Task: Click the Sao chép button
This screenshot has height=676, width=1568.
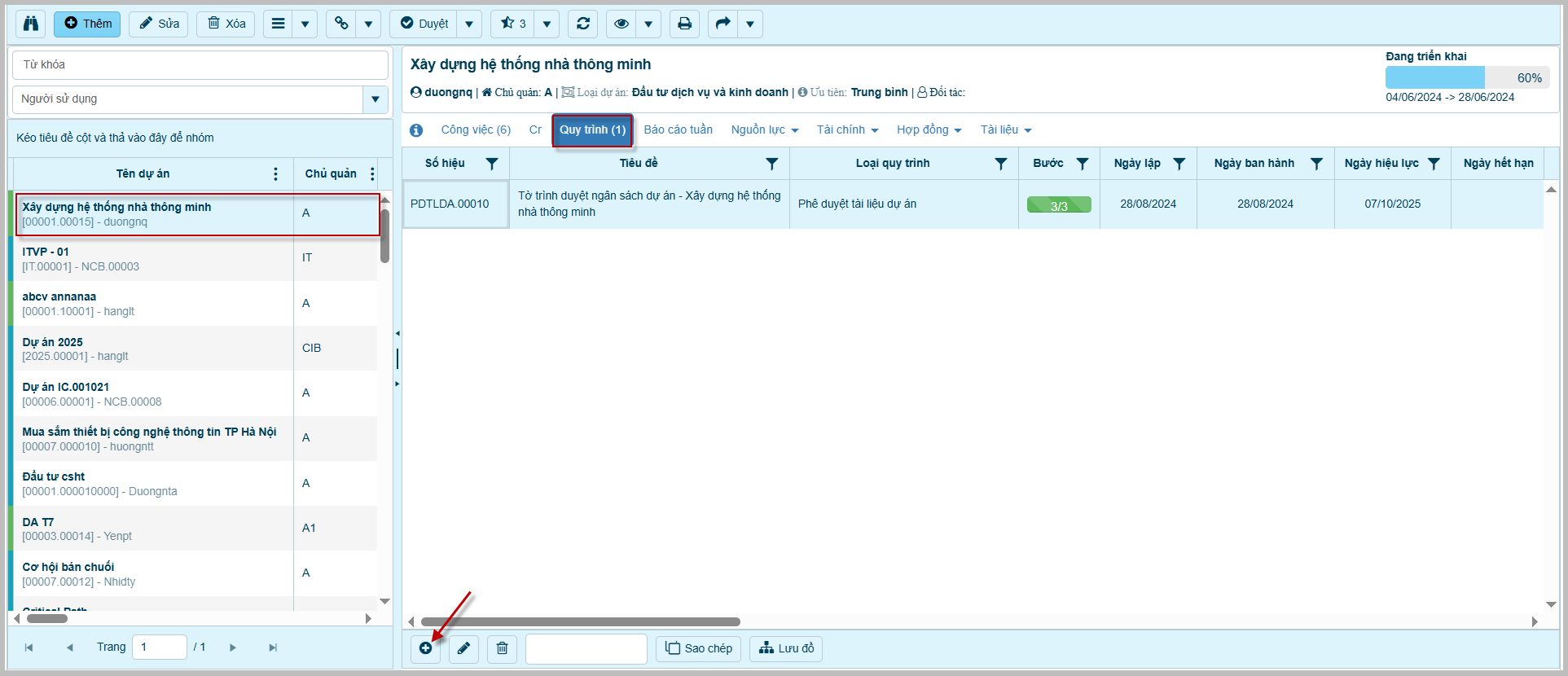Action: click(699, 648)
